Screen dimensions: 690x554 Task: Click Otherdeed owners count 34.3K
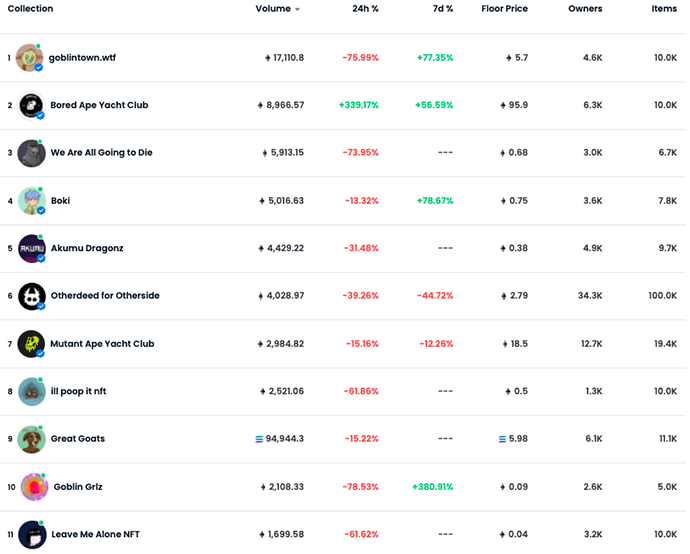590,296
